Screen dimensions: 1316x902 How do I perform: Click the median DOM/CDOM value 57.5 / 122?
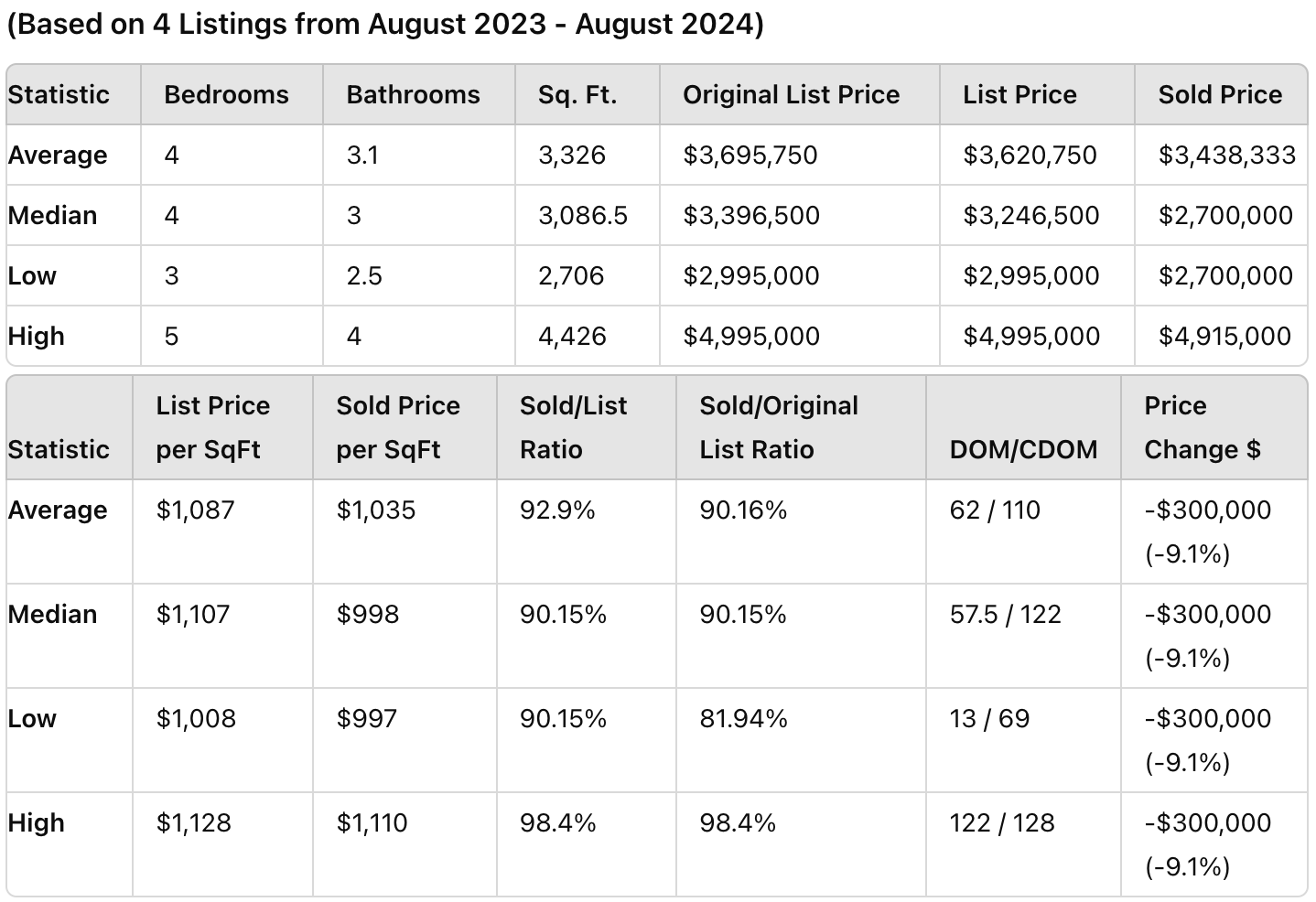tap(1005, 614)
